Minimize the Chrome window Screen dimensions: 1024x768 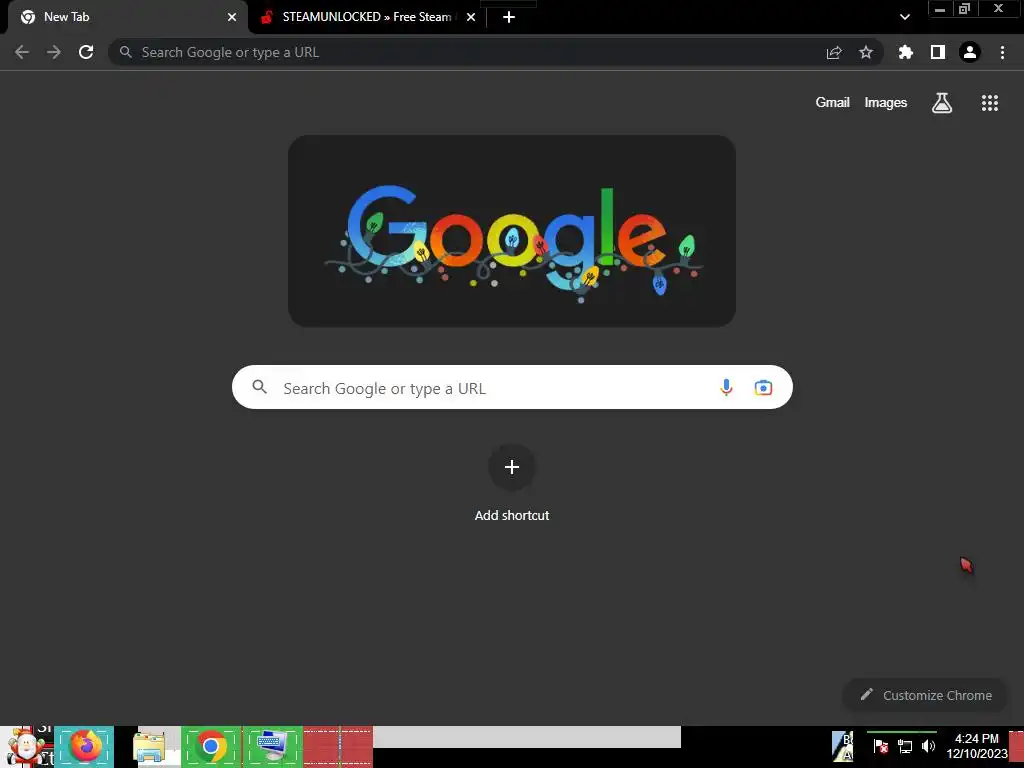(940, 9)
